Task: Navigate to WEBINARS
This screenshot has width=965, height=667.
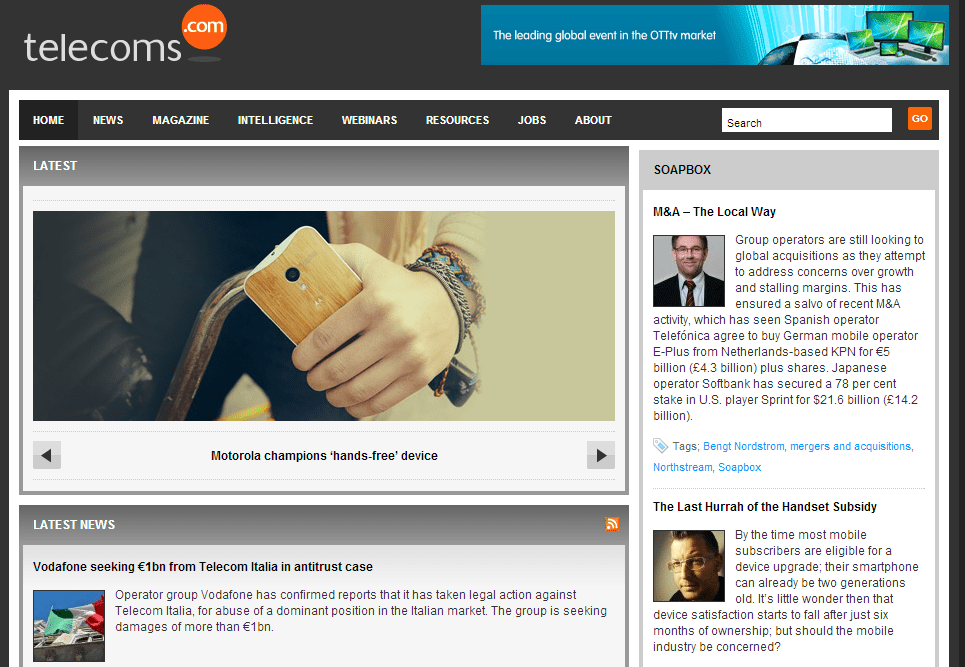Action: click(x=369, y=120)
